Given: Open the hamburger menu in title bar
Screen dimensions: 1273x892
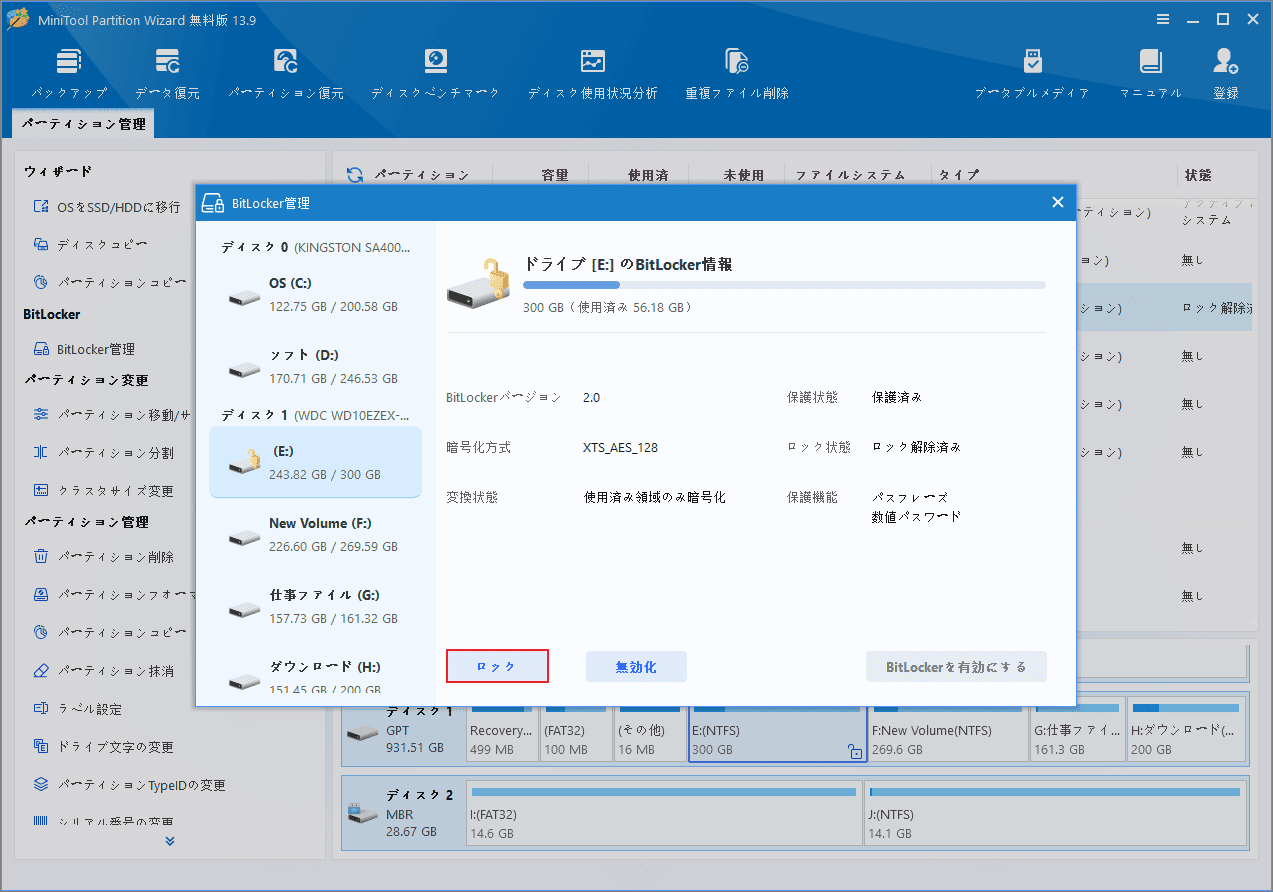Looking at the screenshot, I should click(1163, 19).
